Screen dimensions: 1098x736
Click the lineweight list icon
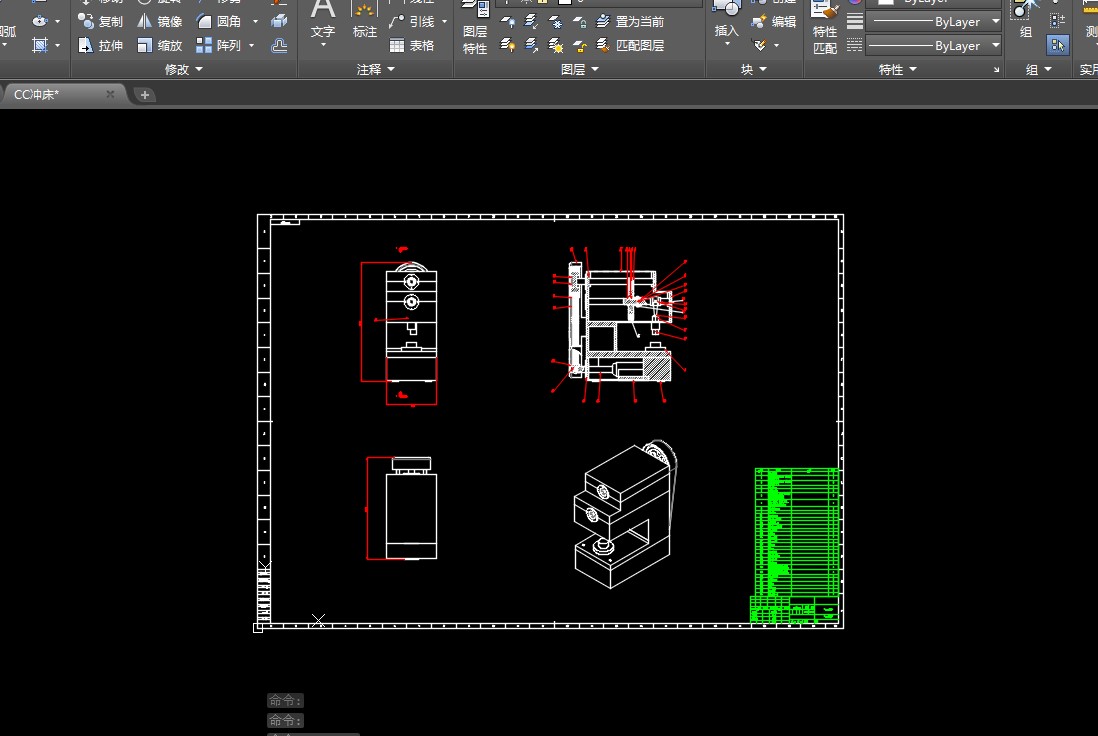point(854,21)
